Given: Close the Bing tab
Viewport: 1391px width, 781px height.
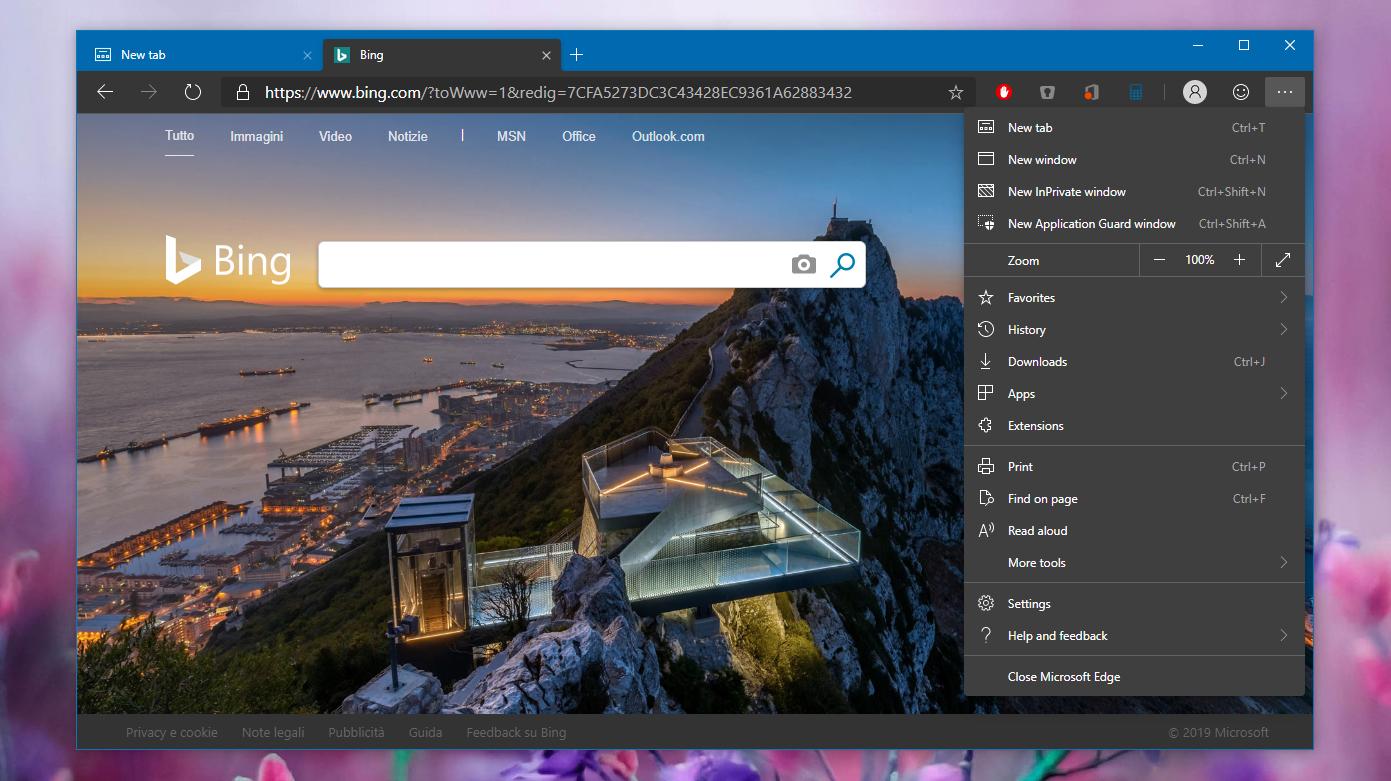Looking at the screenshot, I should [547, 55].
